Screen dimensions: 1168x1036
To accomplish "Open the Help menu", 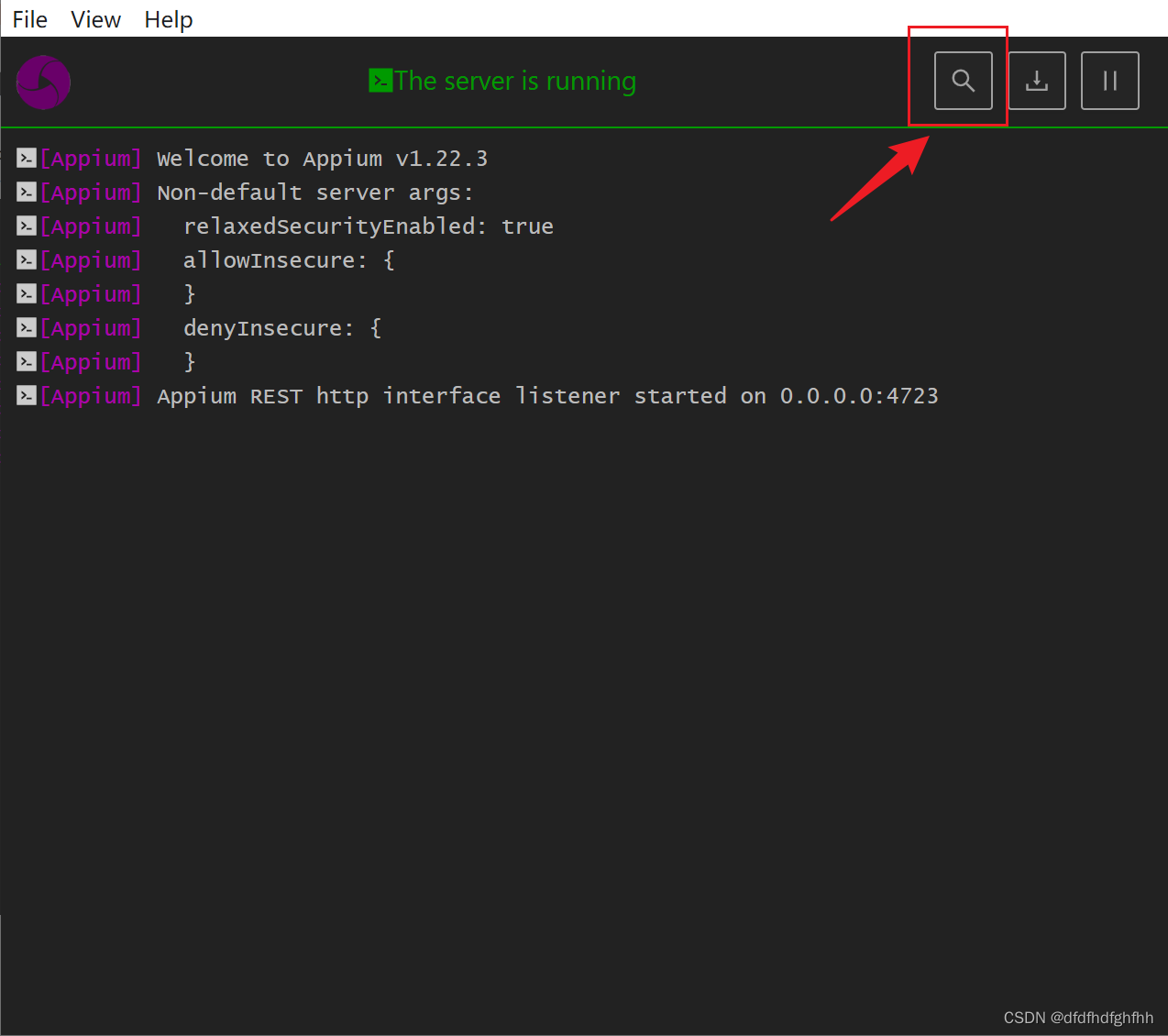I will point(168,19).
